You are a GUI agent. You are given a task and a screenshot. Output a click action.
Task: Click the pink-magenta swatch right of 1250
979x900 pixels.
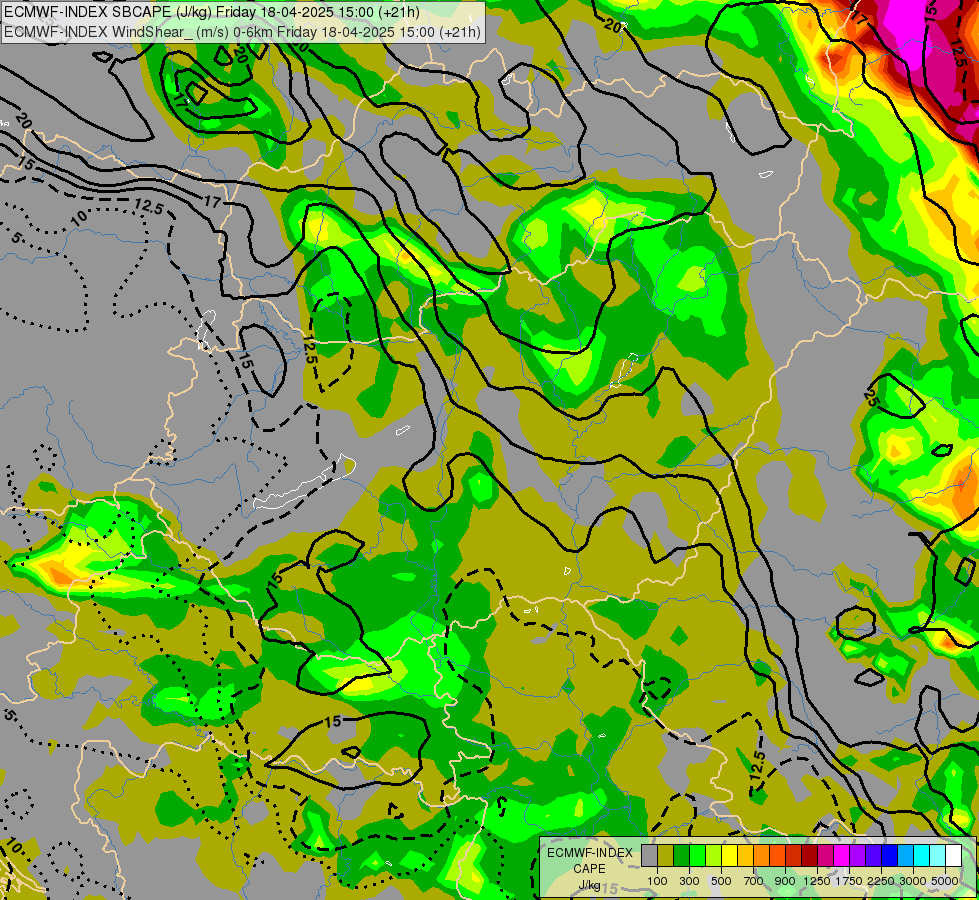pos(825,856)
